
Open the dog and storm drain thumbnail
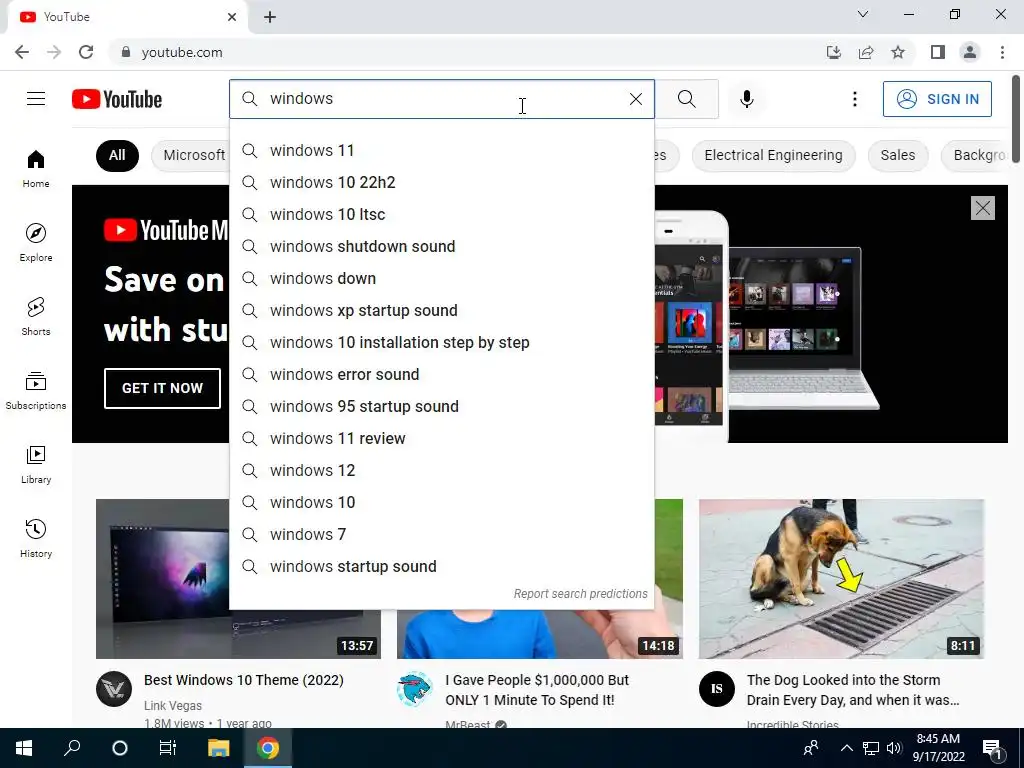[841, 579]
